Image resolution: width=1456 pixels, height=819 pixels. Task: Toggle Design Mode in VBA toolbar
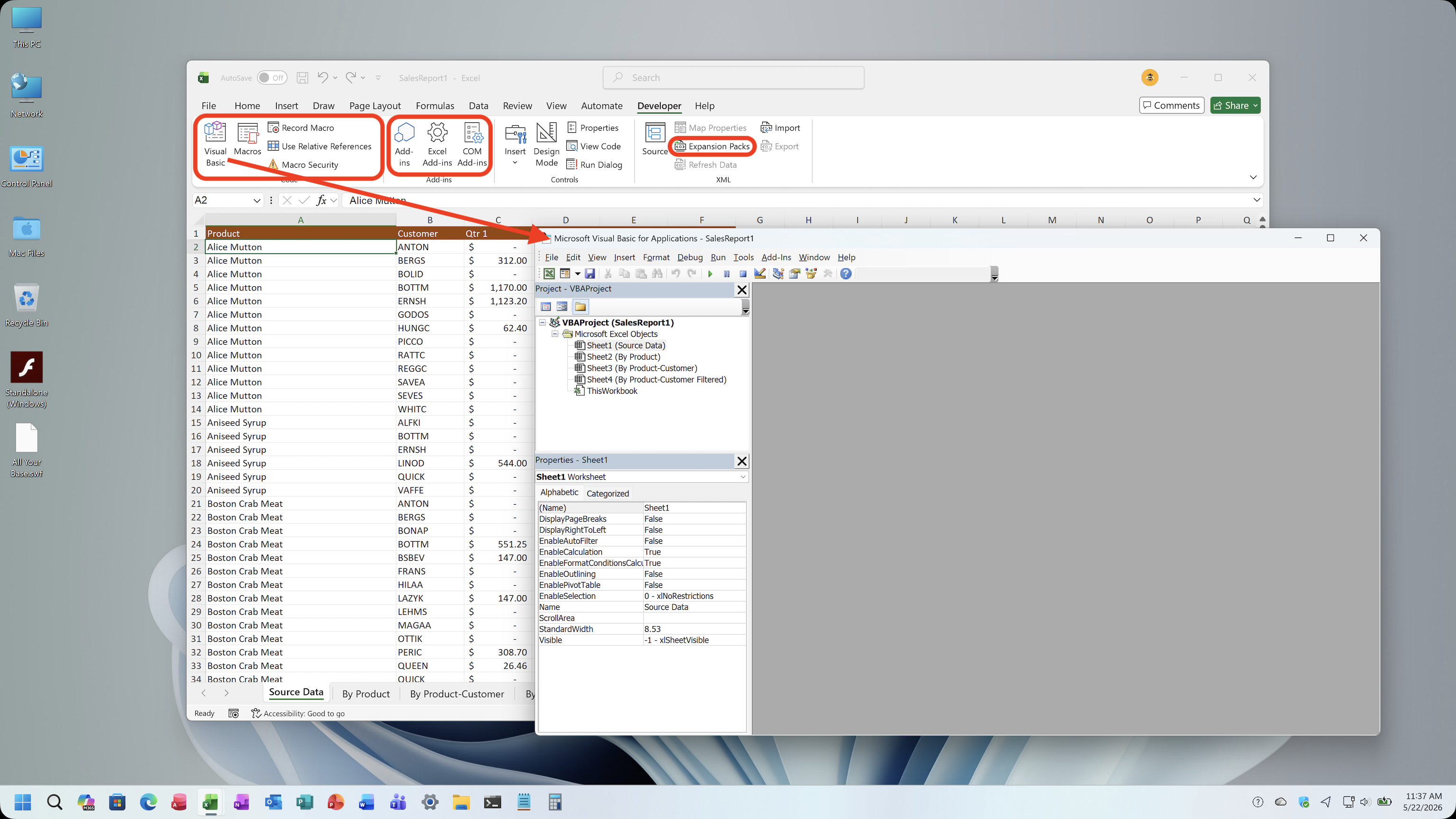click(760, 273)
